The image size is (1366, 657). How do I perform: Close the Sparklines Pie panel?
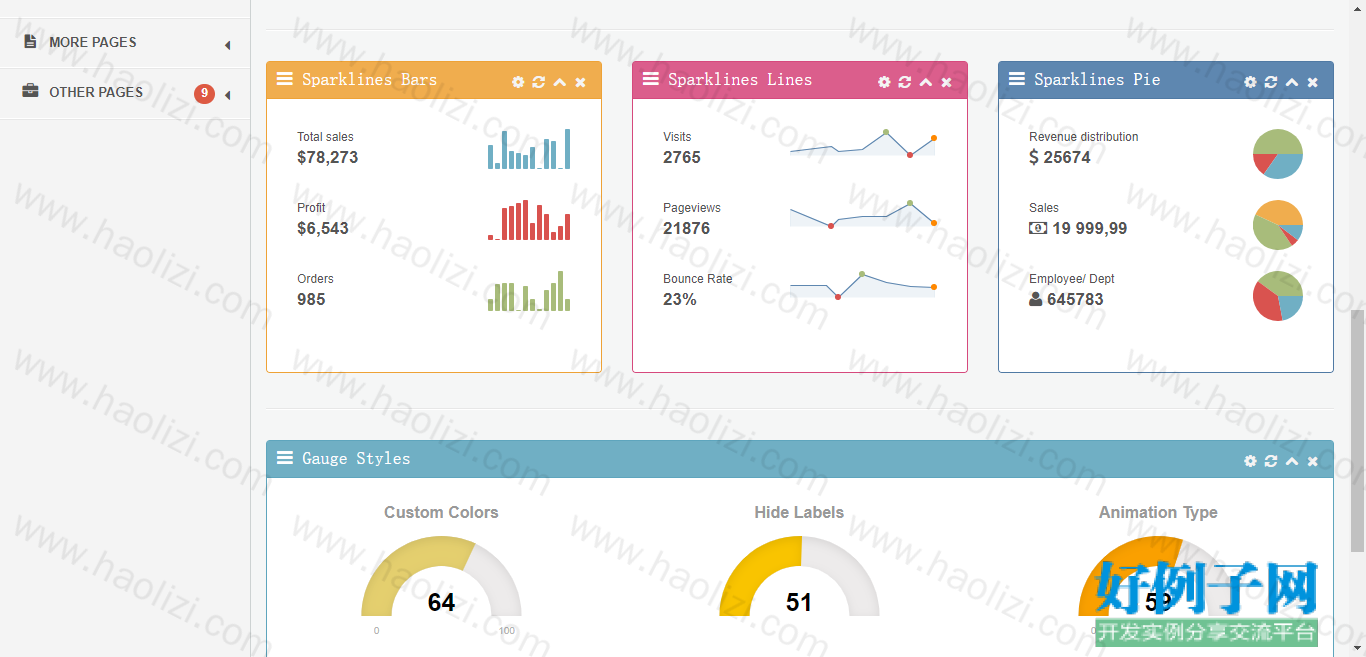coord(1313,82)
